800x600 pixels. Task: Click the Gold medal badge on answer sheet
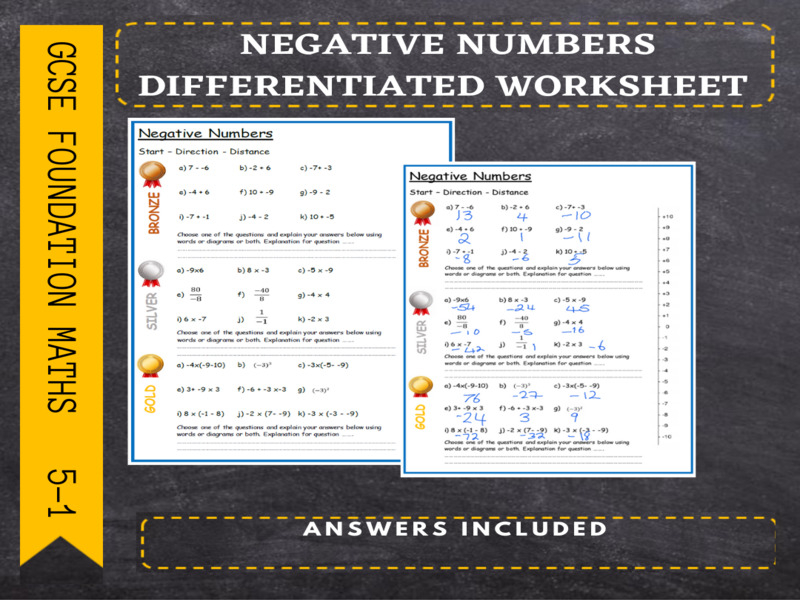click(x=423, y=386)
